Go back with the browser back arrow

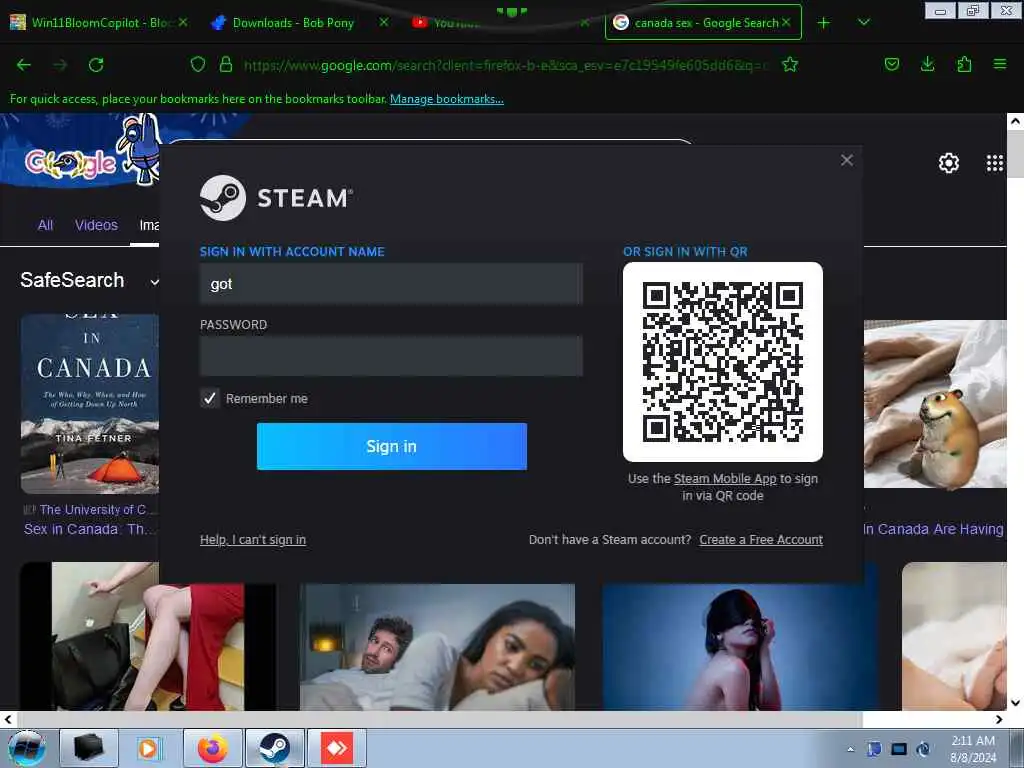tap(24, 65)
